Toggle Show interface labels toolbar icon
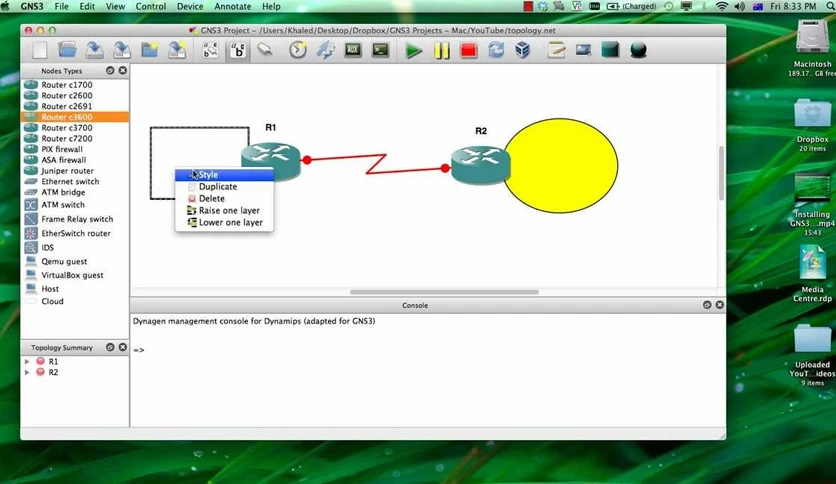Image resolution: width=836 pixels, height=484 pixels. 211,50
